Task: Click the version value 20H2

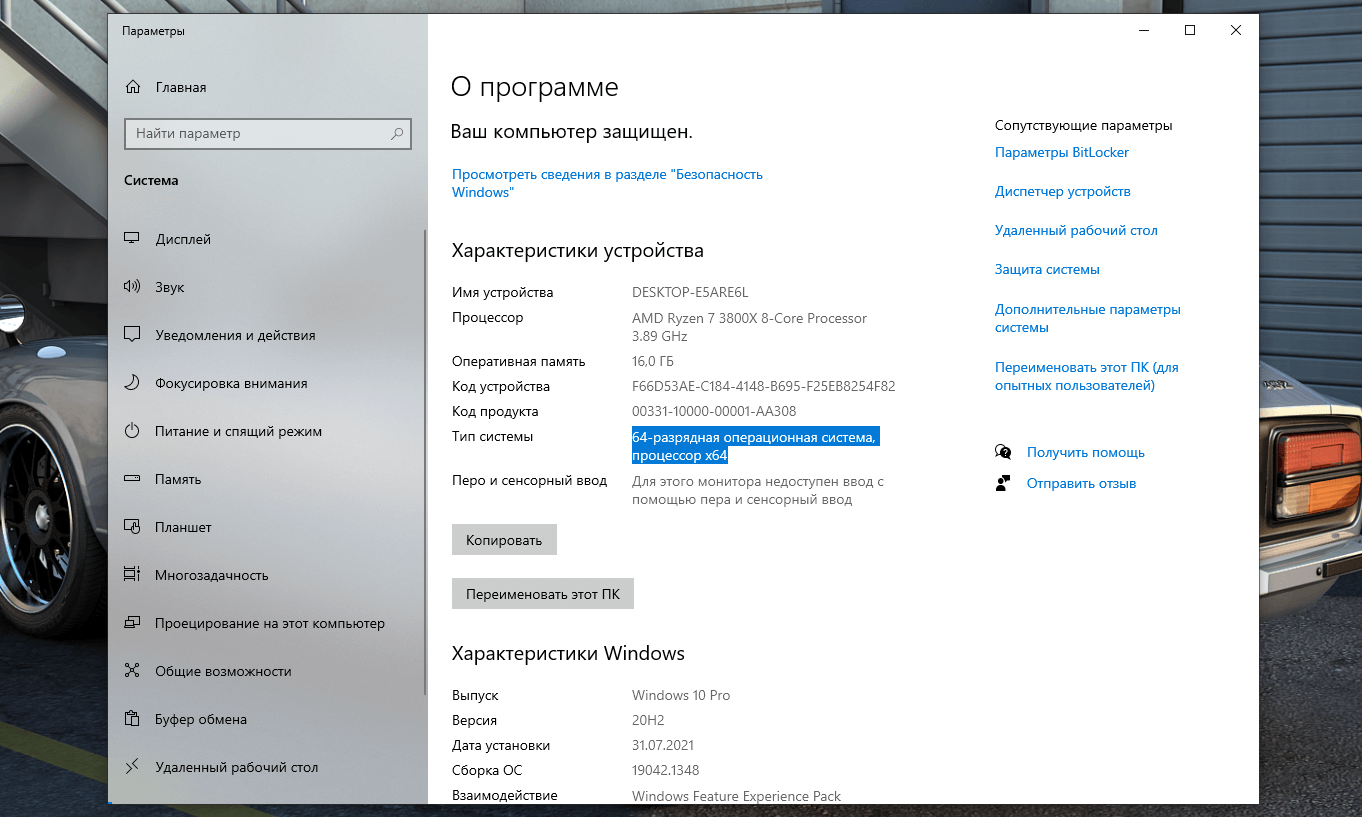Action: point(648,720)
